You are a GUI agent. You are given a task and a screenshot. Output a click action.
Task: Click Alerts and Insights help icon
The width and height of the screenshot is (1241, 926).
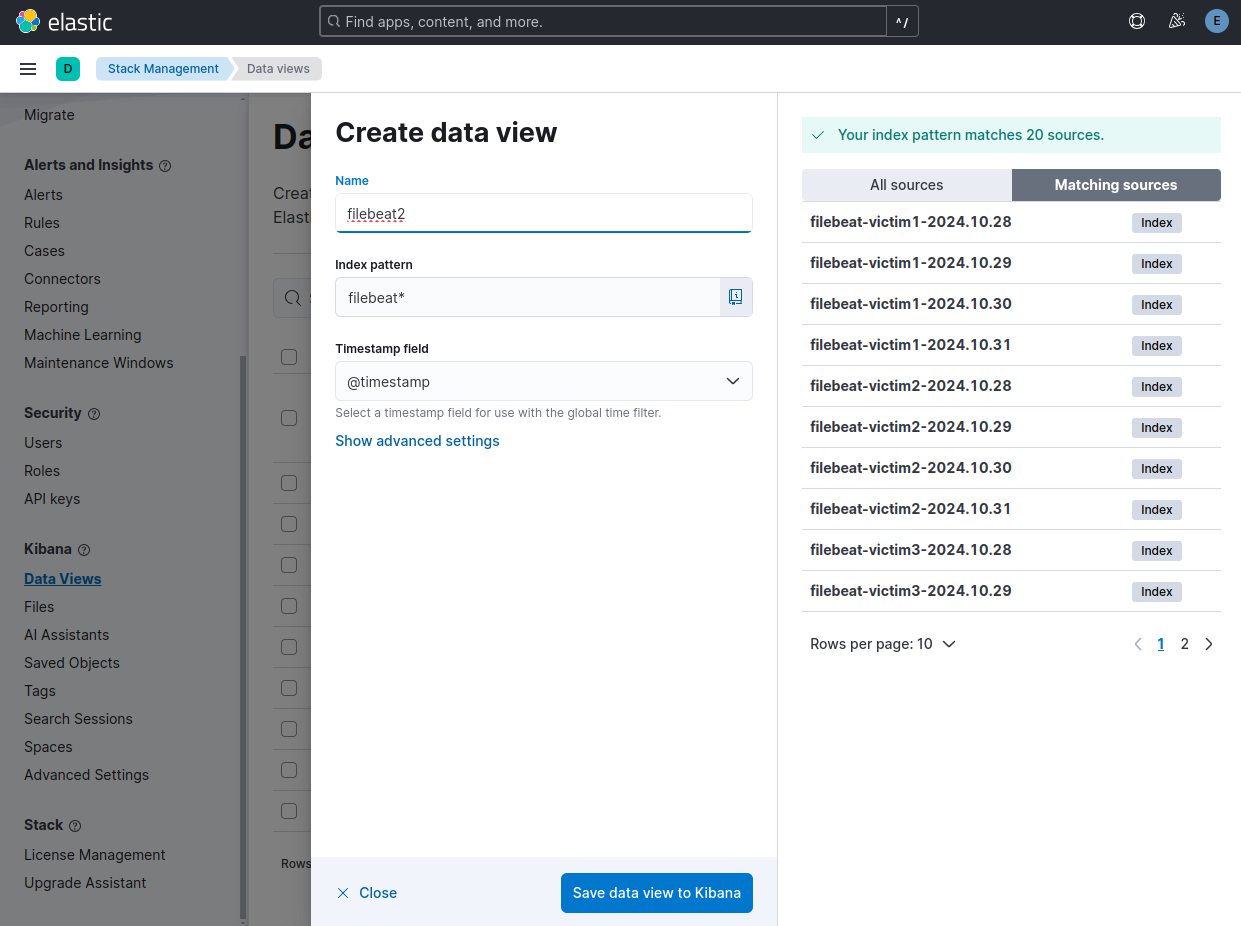(x=165, y=166)
